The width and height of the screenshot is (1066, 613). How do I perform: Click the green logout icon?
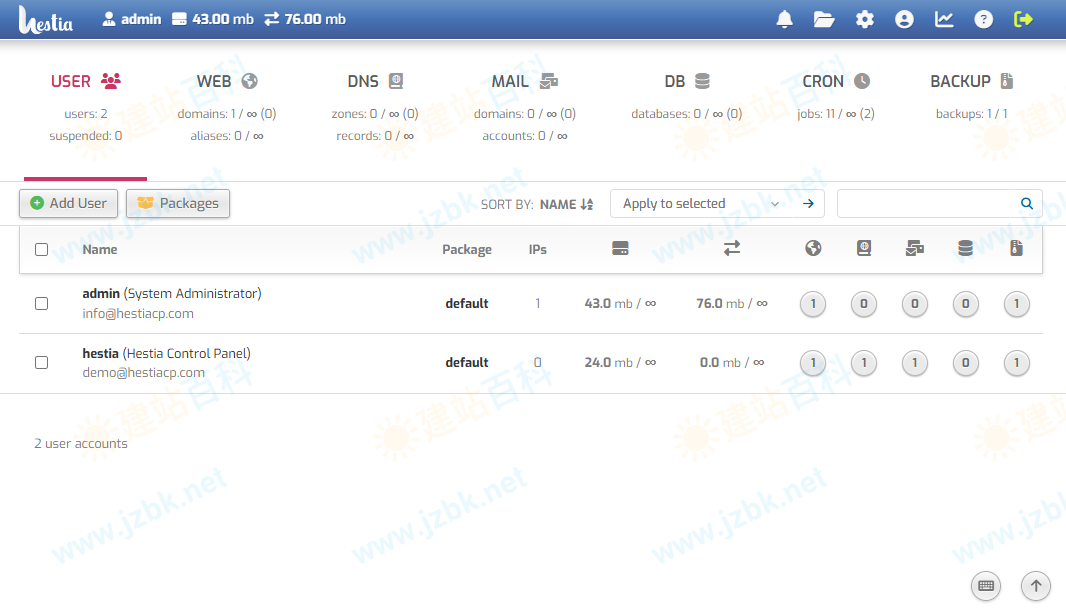pyautogui.click(x=1023, y=19)
